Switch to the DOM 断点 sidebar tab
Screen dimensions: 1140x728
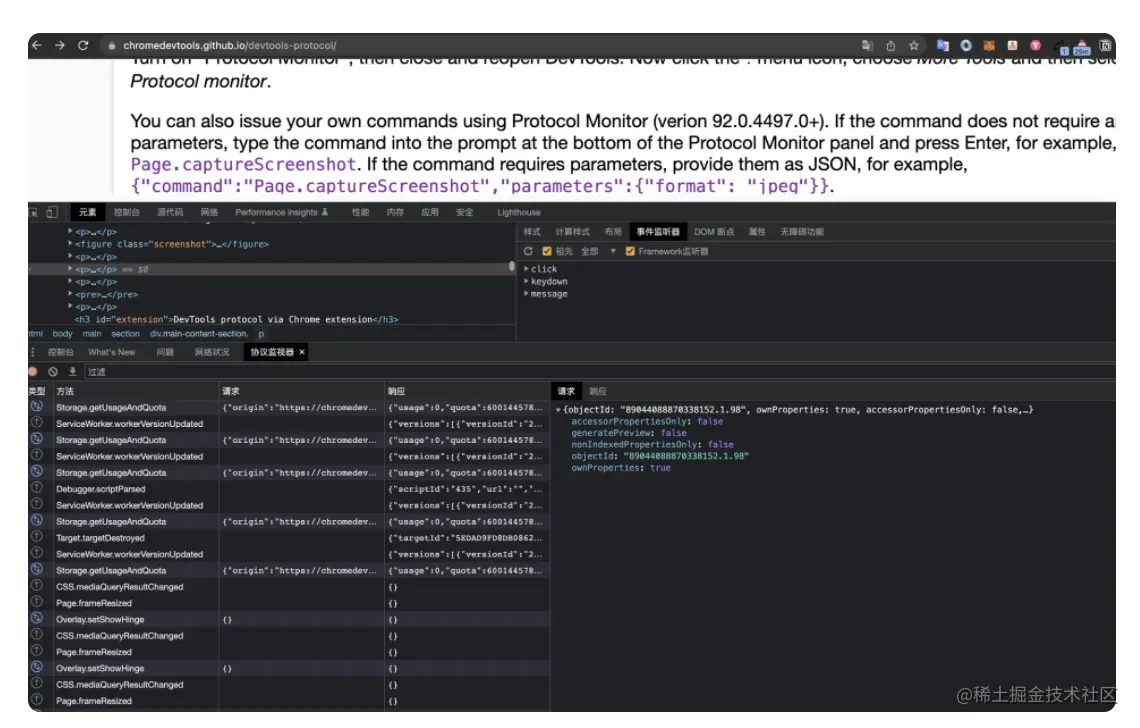[x=714, y=232]
